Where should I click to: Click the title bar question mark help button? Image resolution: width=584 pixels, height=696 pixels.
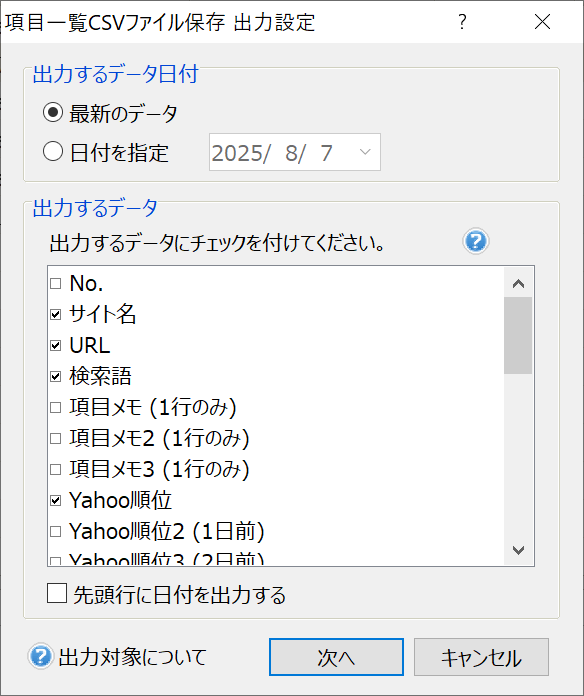coord(462,21)
